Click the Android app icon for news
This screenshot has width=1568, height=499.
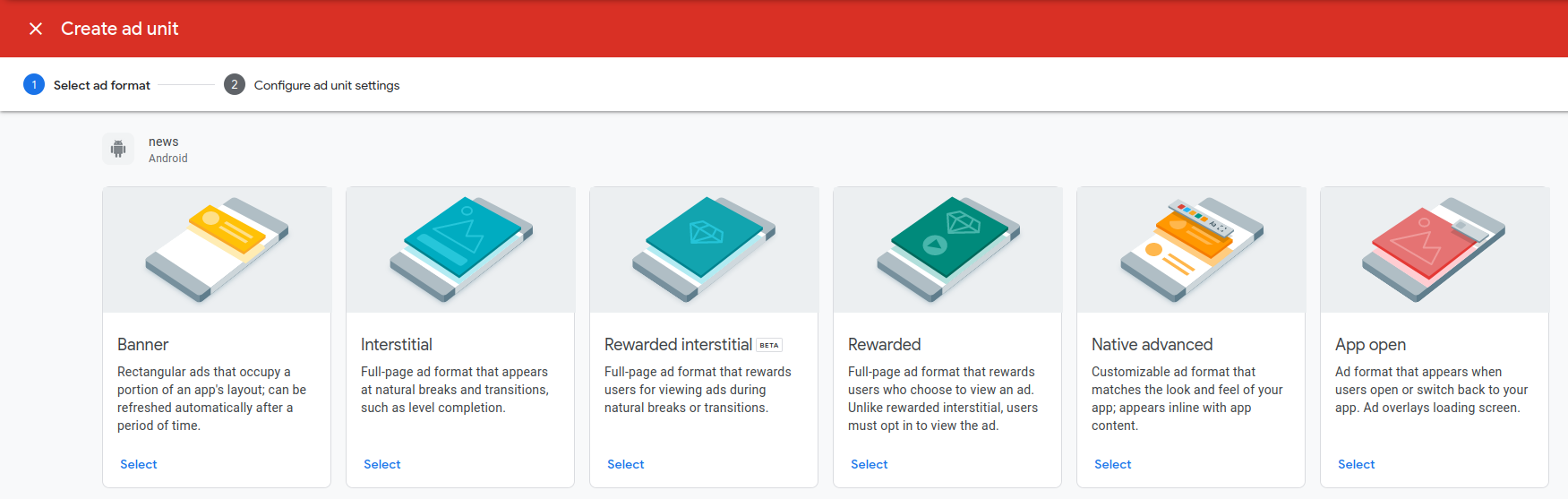click(118, 149)
